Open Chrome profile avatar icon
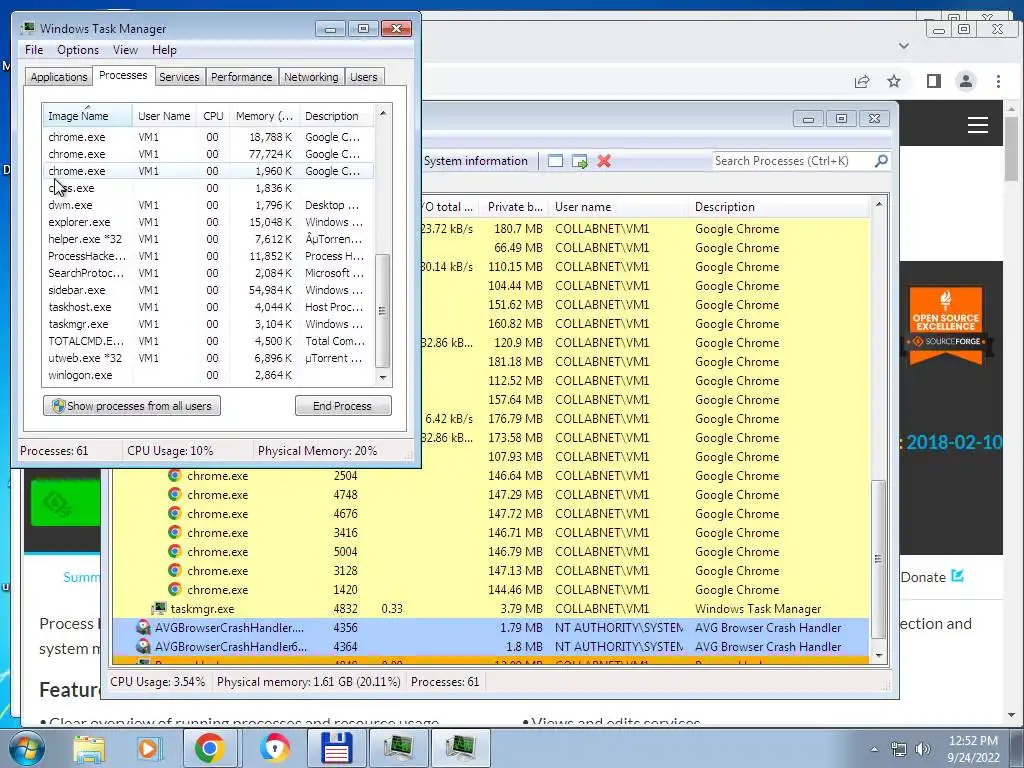 965,81
